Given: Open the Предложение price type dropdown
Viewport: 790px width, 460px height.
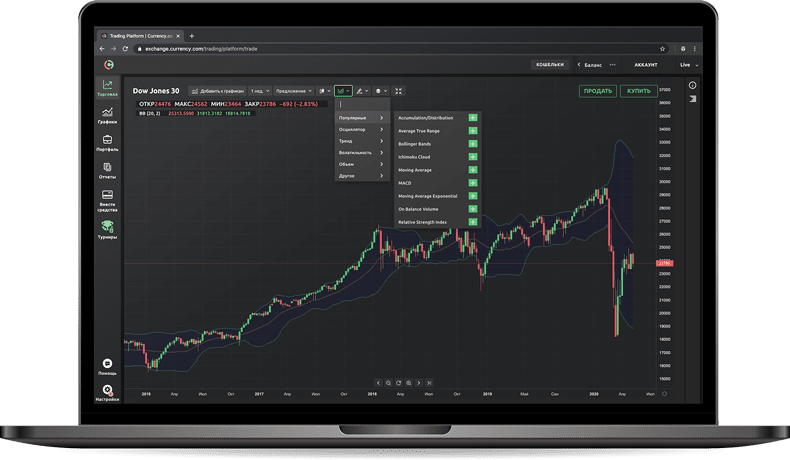Looking at the screenshot, I should 294,91.
